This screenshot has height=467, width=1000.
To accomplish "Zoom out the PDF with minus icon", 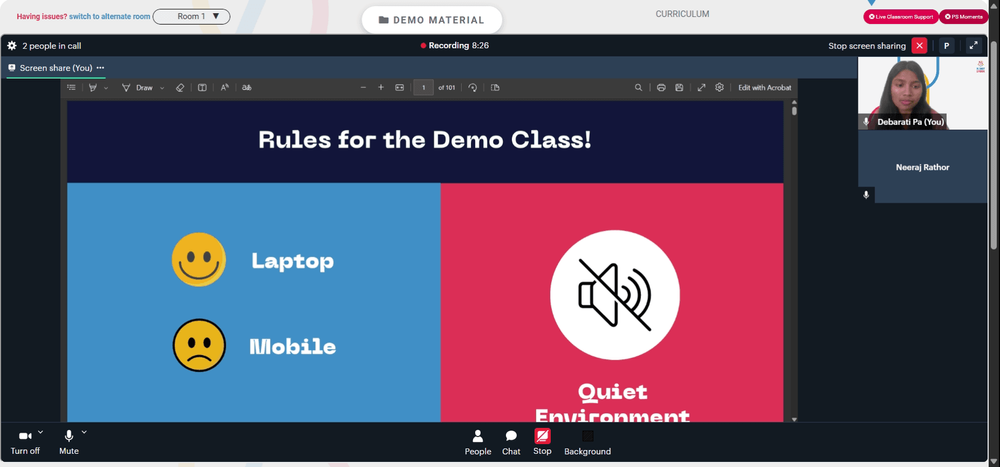I will 364,87.
